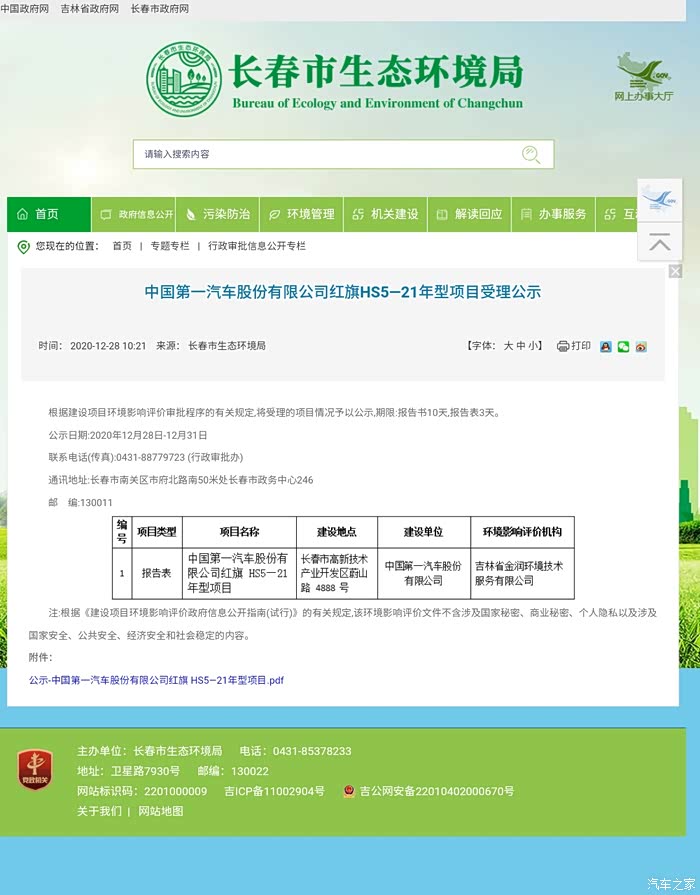Click the 项目名称 column header

coord(239,532)
